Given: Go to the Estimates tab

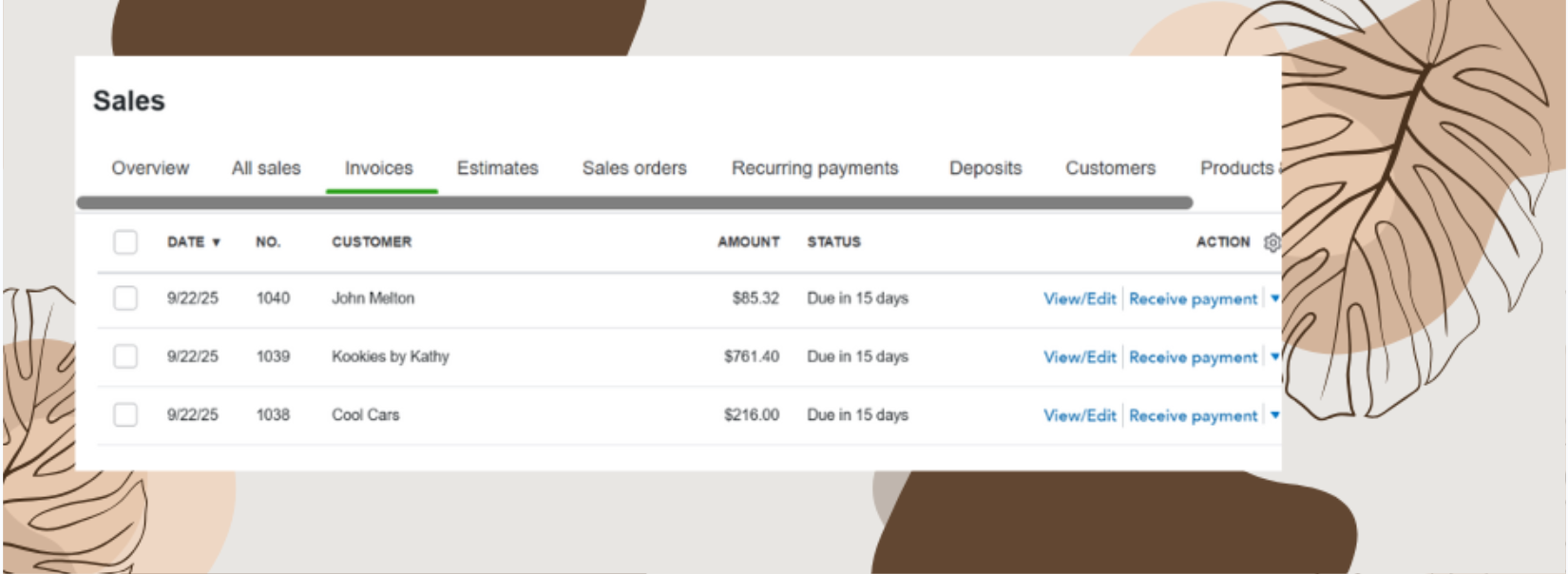Looking at the screenshot, I should click(x=497, y=168).
